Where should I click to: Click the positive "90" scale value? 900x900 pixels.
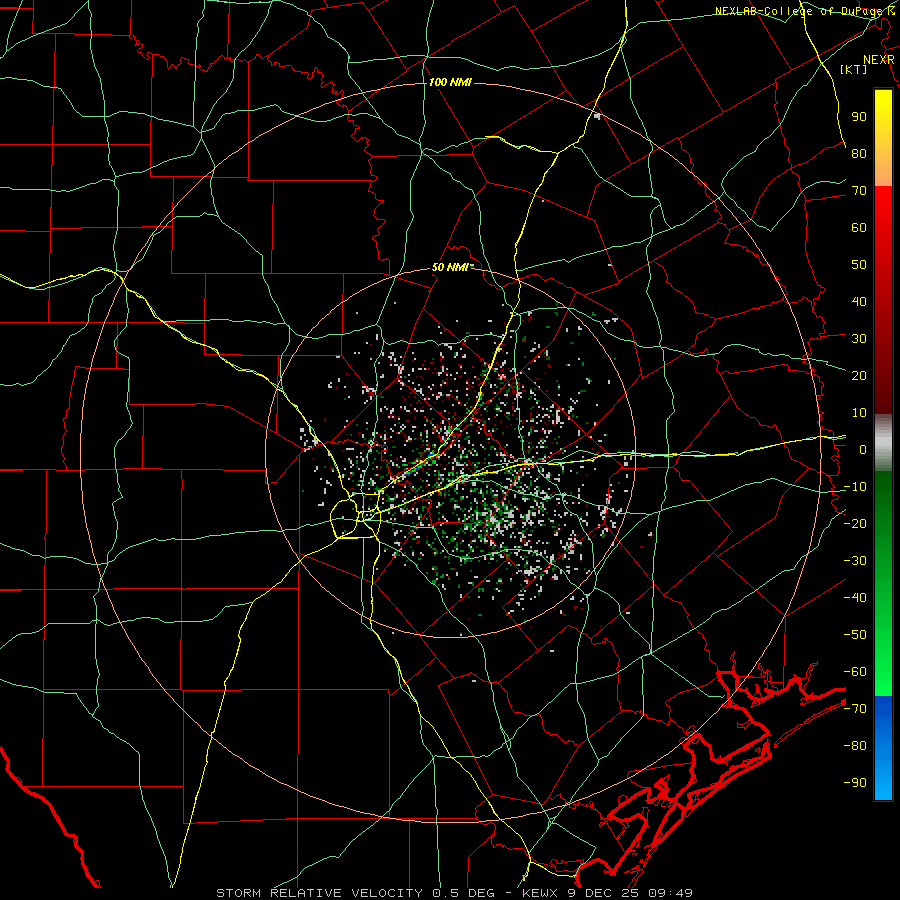[x=859, y=117]
